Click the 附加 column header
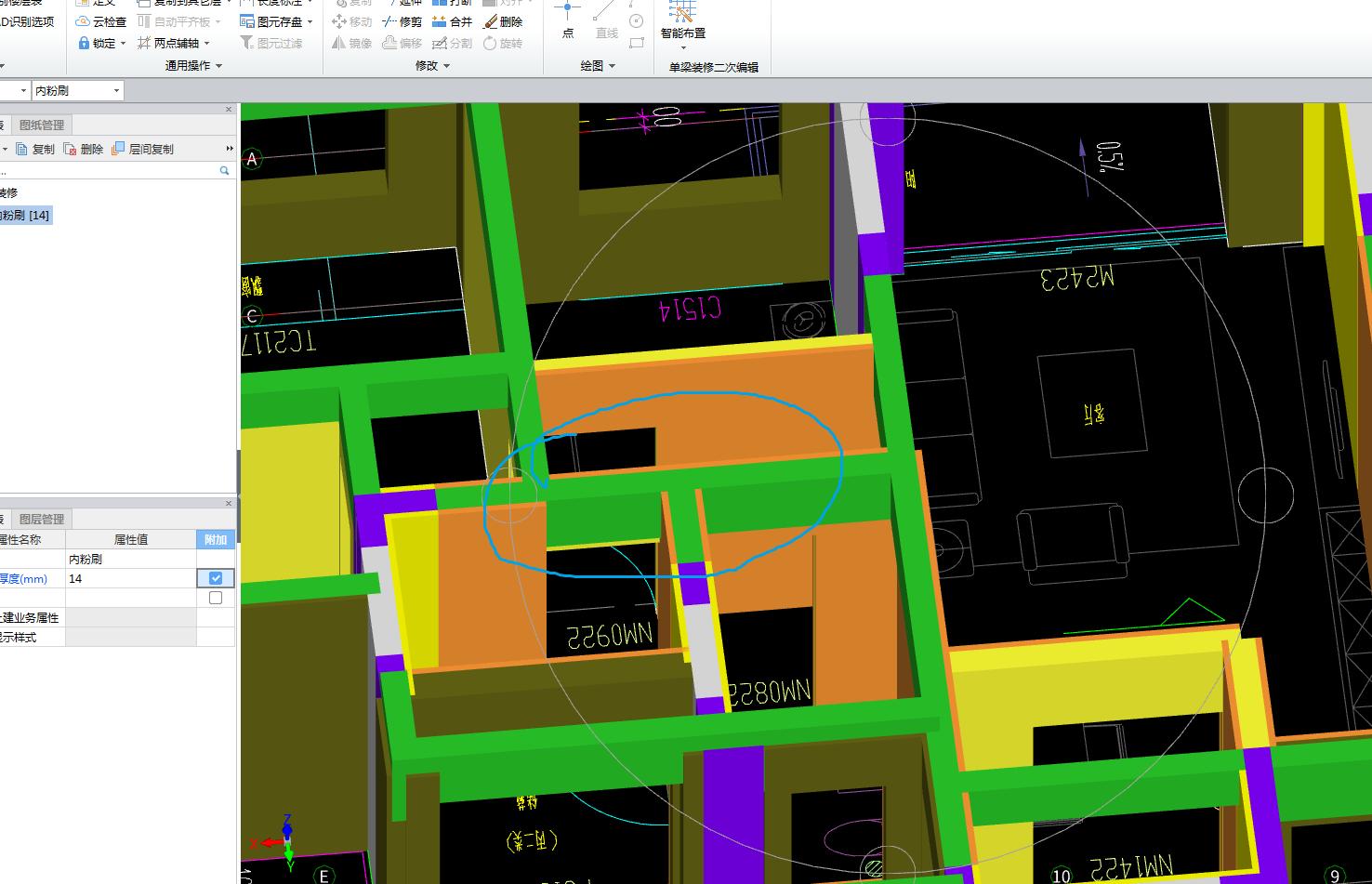The width and height of the screenshot is (1372, 884). click(x=216, y=539)
